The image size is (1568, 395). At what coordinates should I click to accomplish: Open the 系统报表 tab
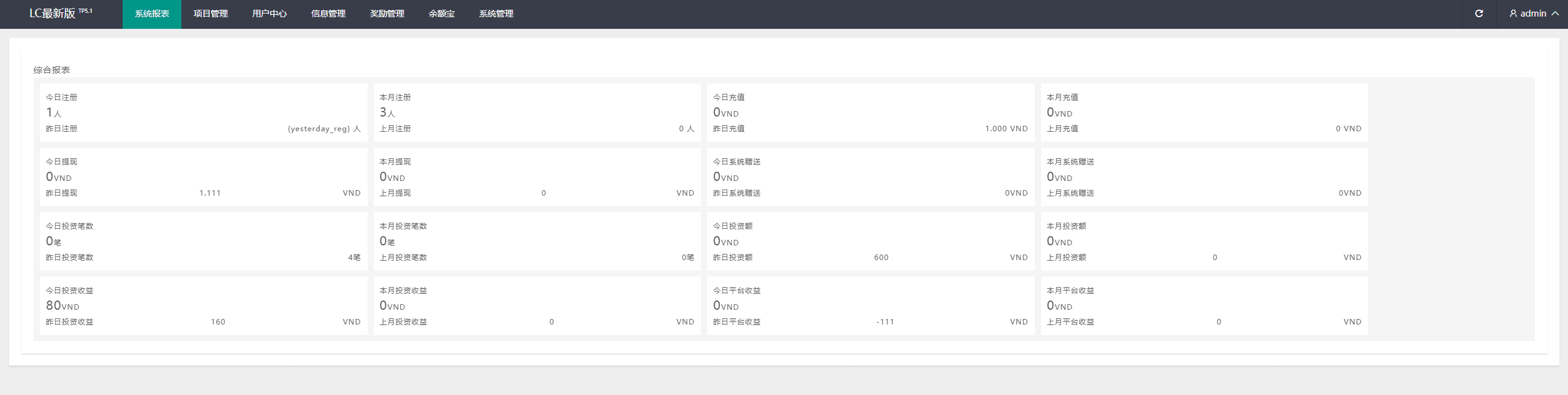(152, 13)
